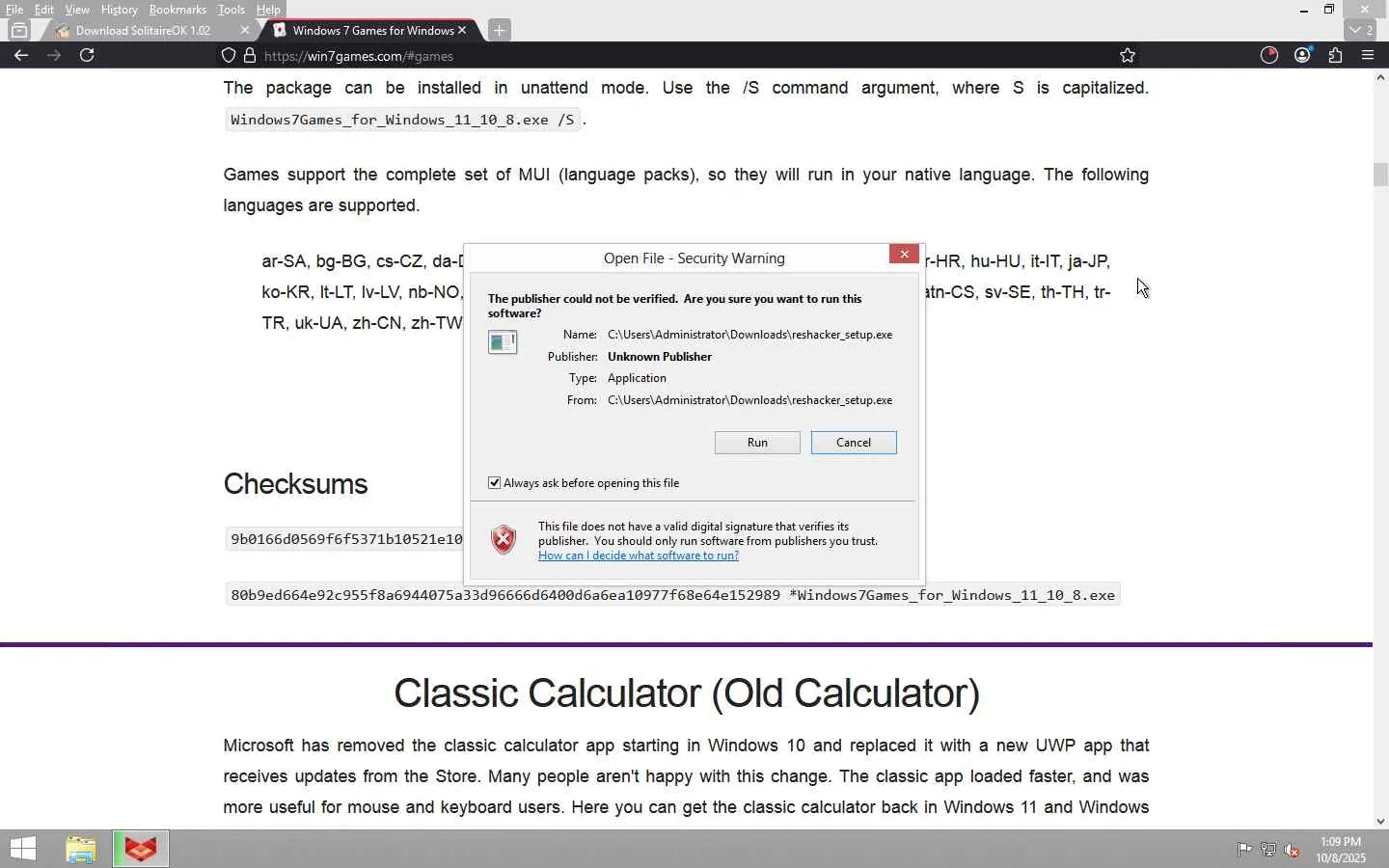
Task: Show site security info via padlock icon
Action: (250, 56)
